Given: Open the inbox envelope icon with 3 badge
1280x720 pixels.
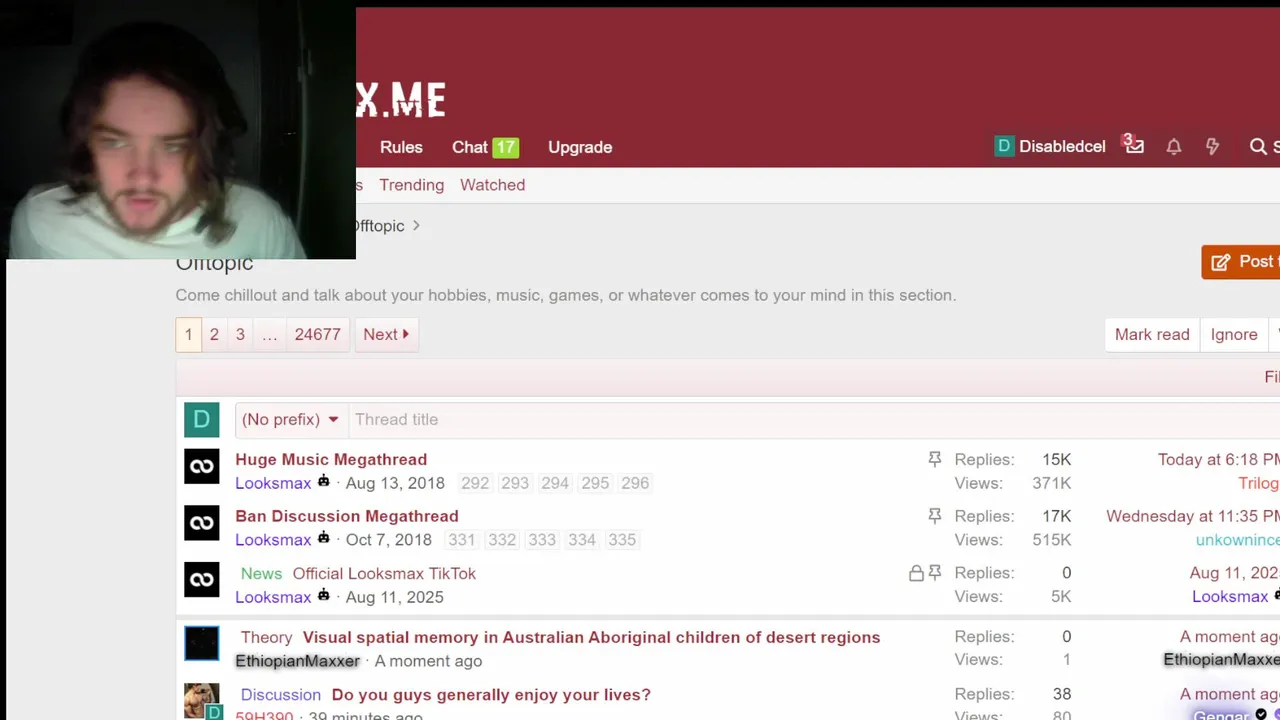Looking at the screenshot, I should click(1134, 146).
